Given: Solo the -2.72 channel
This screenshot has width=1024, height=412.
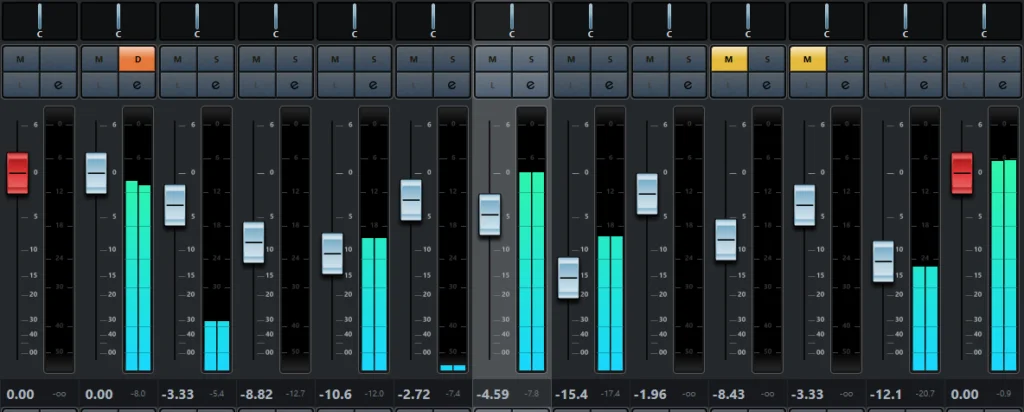Looking at the screenshot, I should [452, 59].
